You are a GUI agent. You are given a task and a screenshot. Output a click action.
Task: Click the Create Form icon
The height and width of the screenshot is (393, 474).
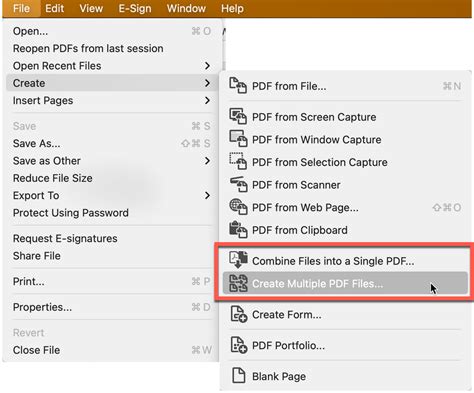[x=239, y=314]
